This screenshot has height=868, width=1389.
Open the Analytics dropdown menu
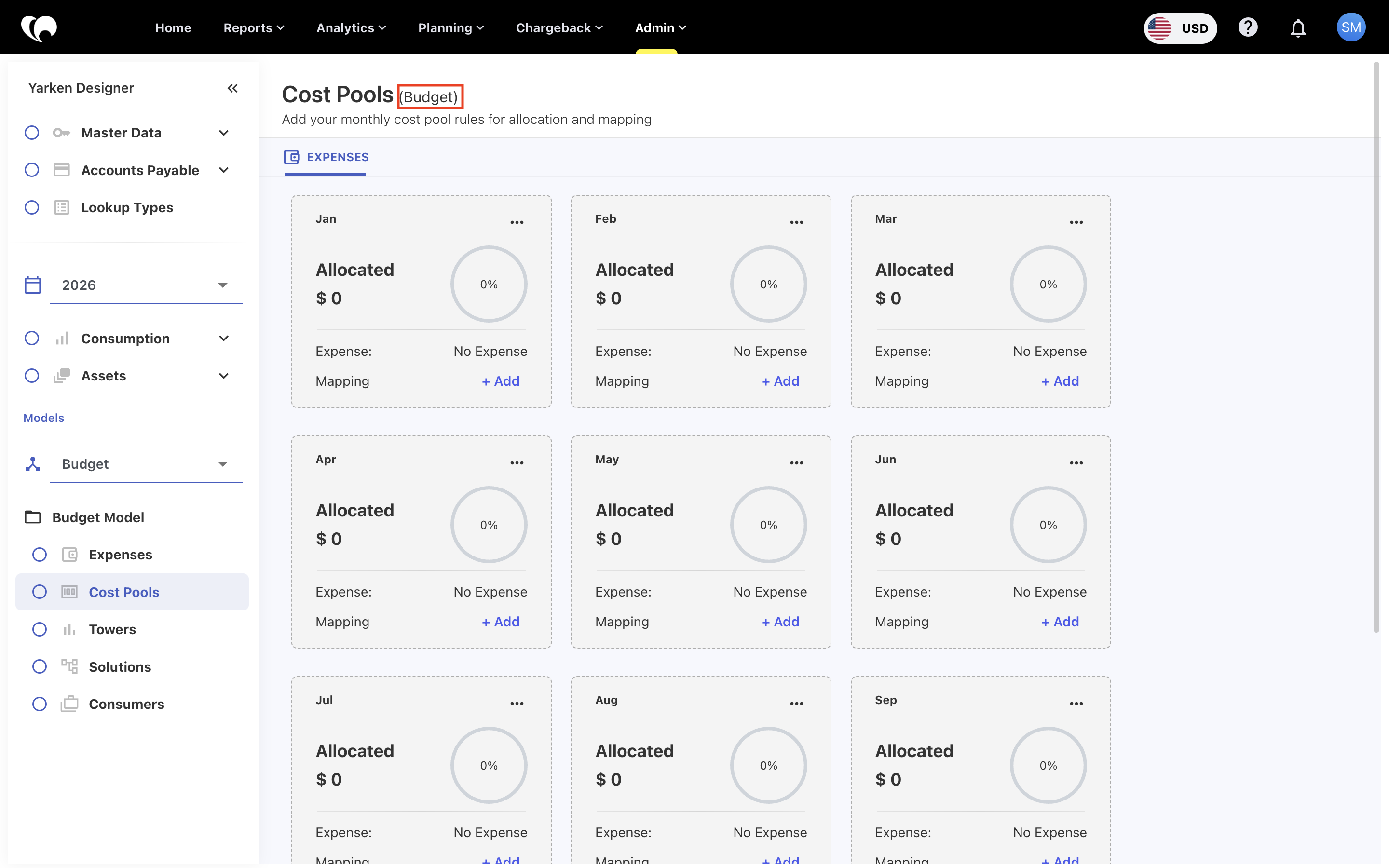pos(351,27)
